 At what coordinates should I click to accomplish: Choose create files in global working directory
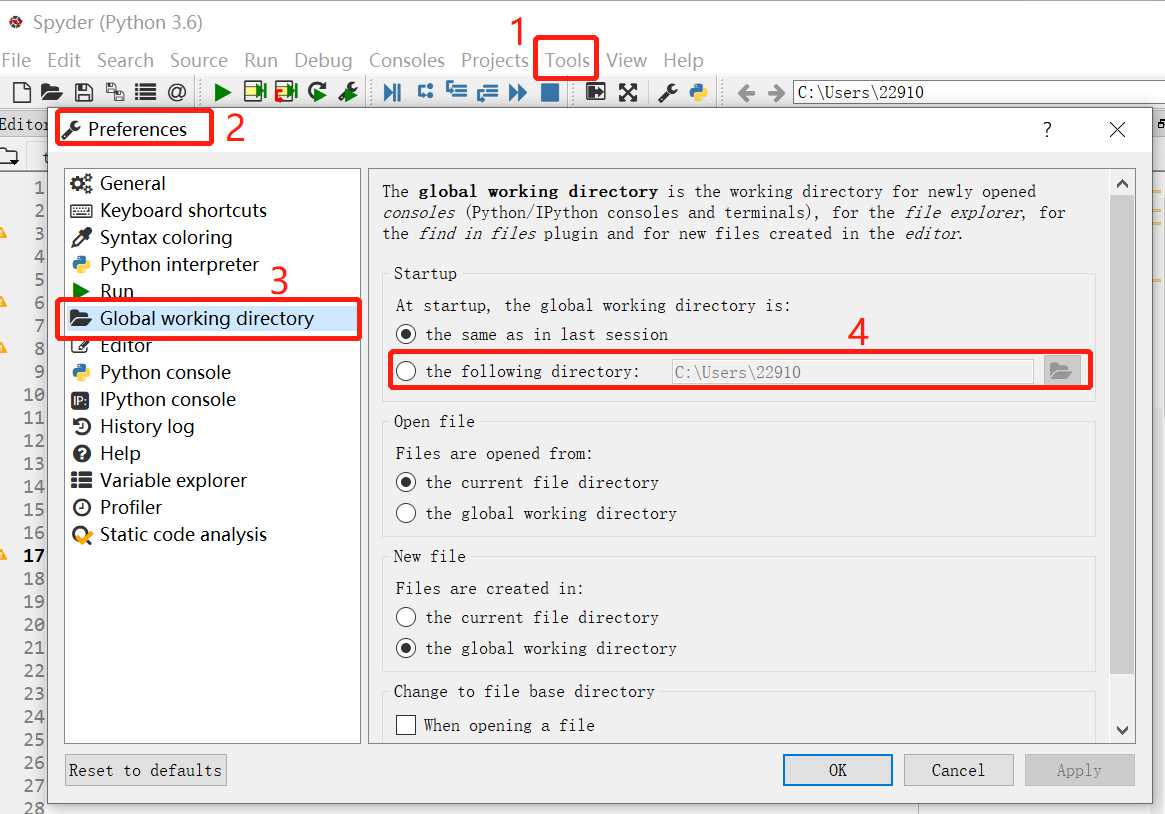pos(406,648)
